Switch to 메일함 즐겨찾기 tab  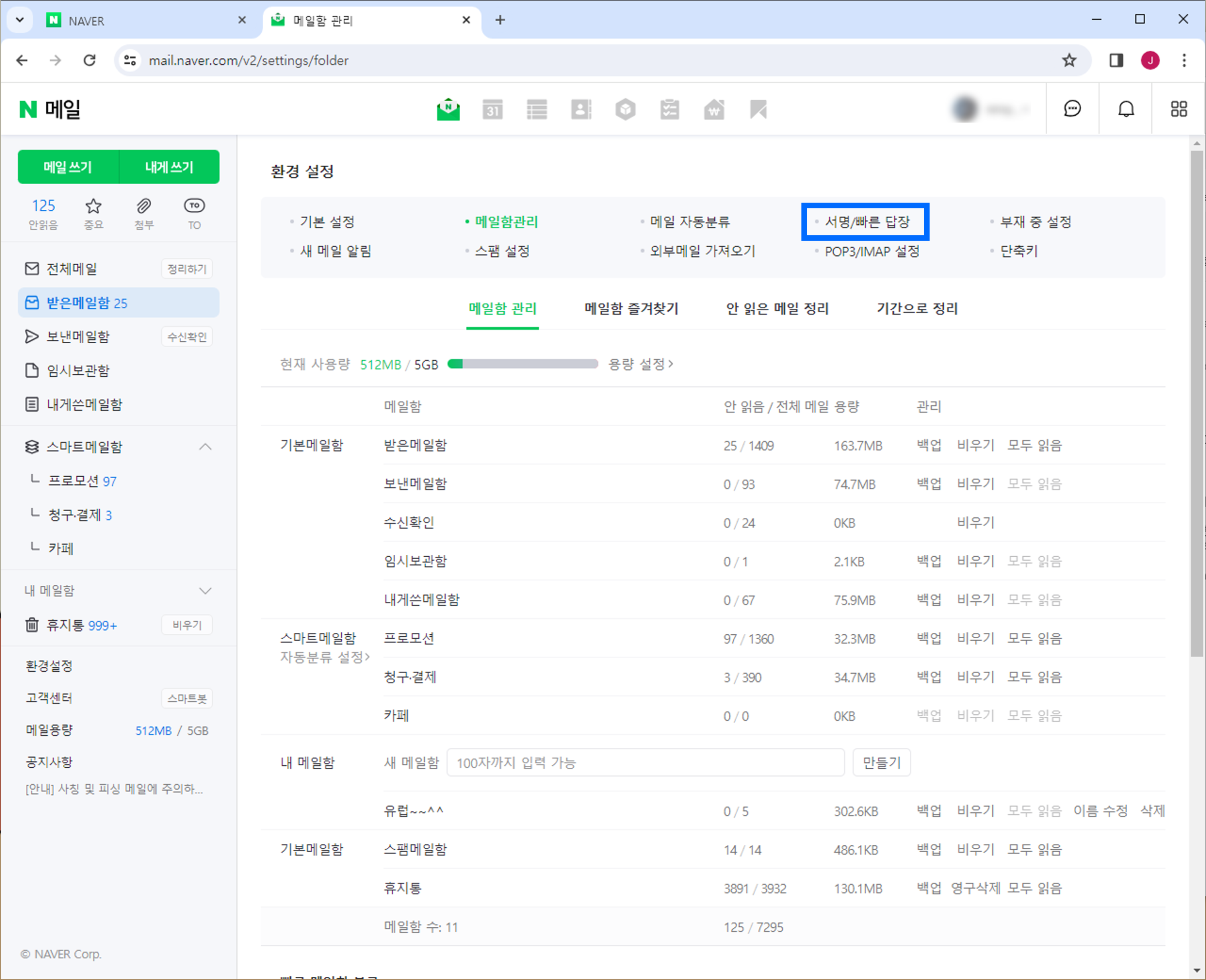click(631, 309)
